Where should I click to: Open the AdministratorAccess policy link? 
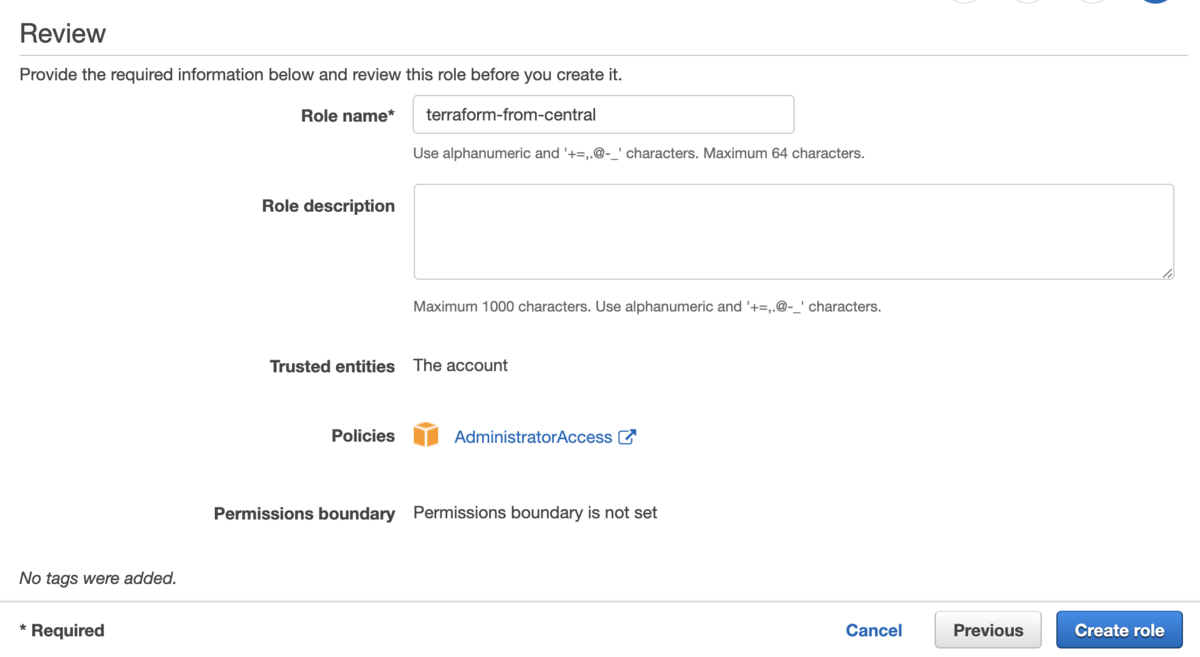point(533,437)
